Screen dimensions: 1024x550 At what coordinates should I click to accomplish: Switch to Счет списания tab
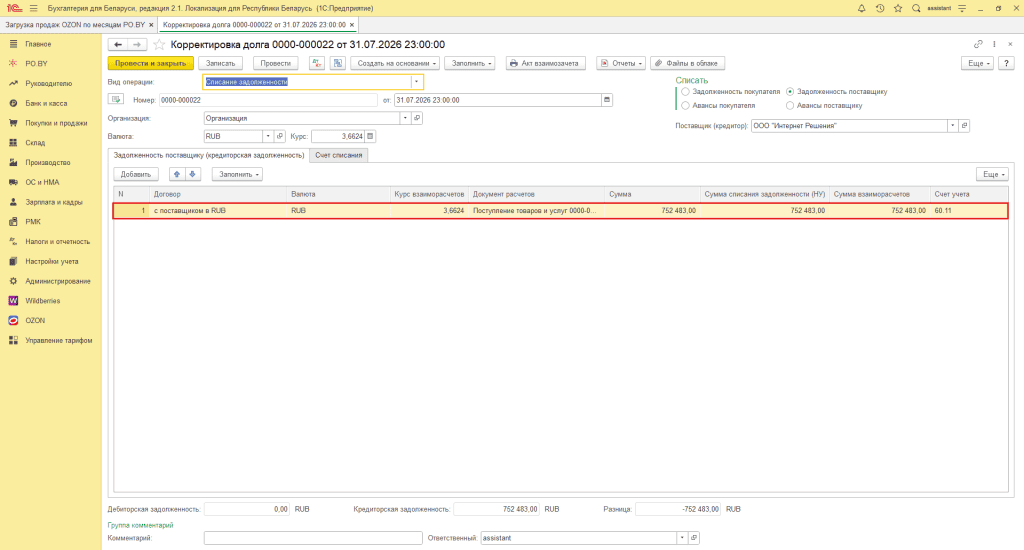338,155
